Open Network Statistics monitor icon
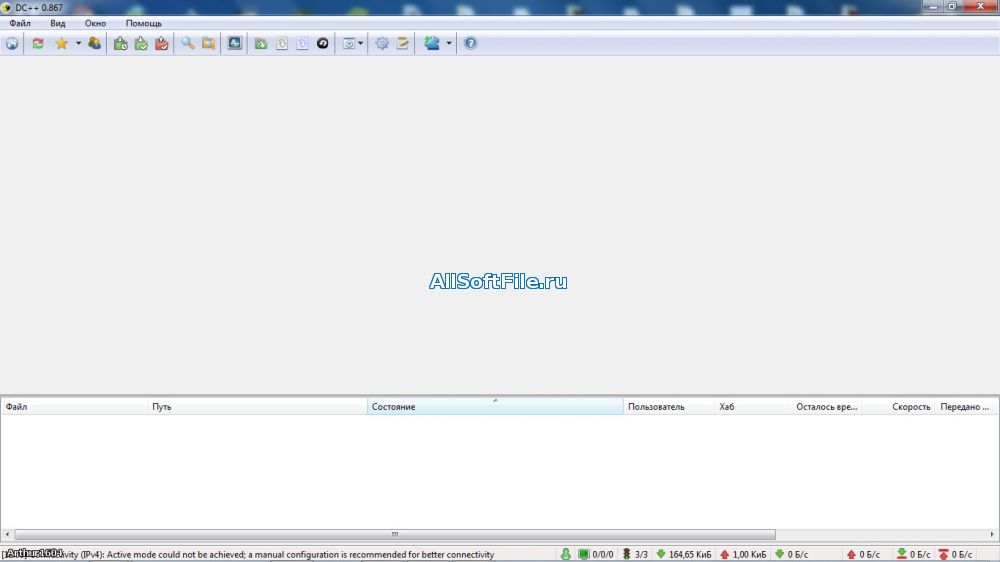 coord(235,43)
